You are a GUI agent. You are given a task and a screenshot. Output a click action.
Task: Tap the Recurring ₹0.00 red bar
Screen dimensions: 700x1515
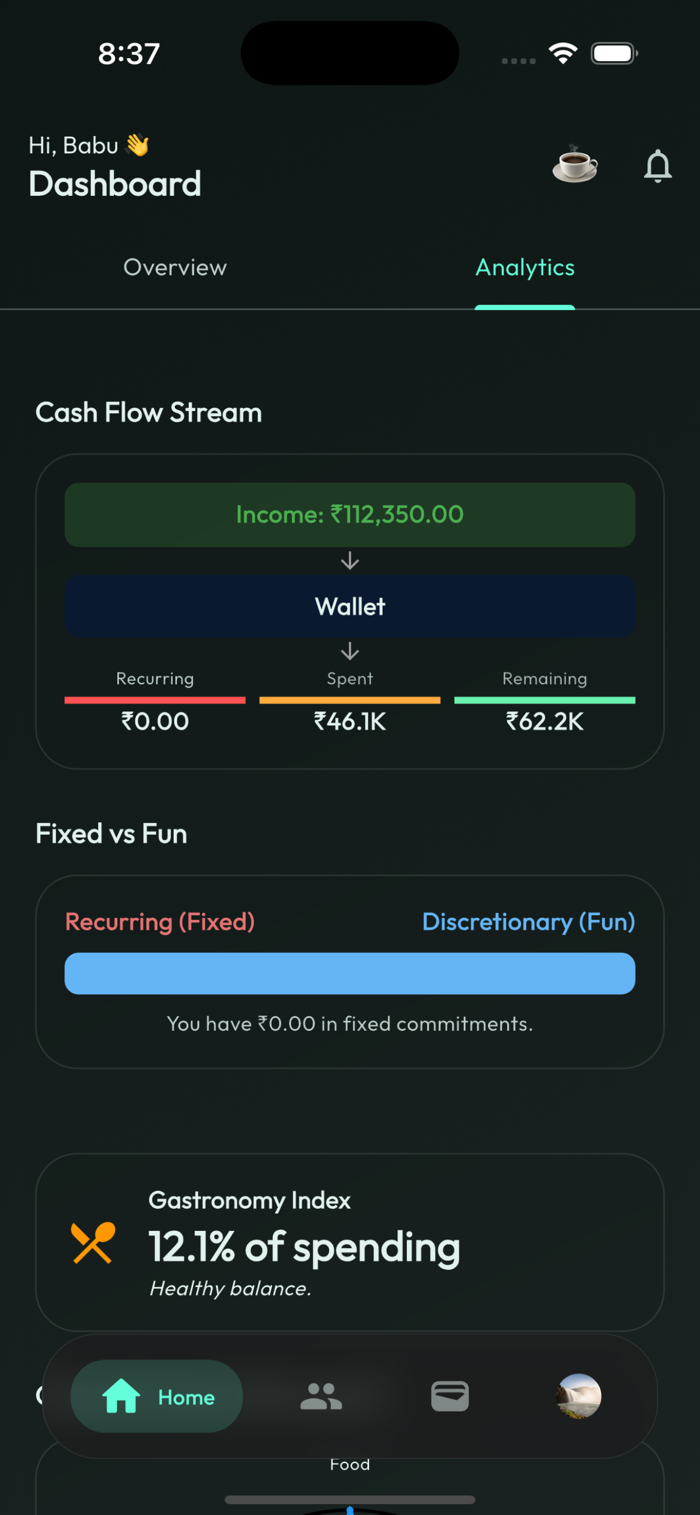coord(155,701)
